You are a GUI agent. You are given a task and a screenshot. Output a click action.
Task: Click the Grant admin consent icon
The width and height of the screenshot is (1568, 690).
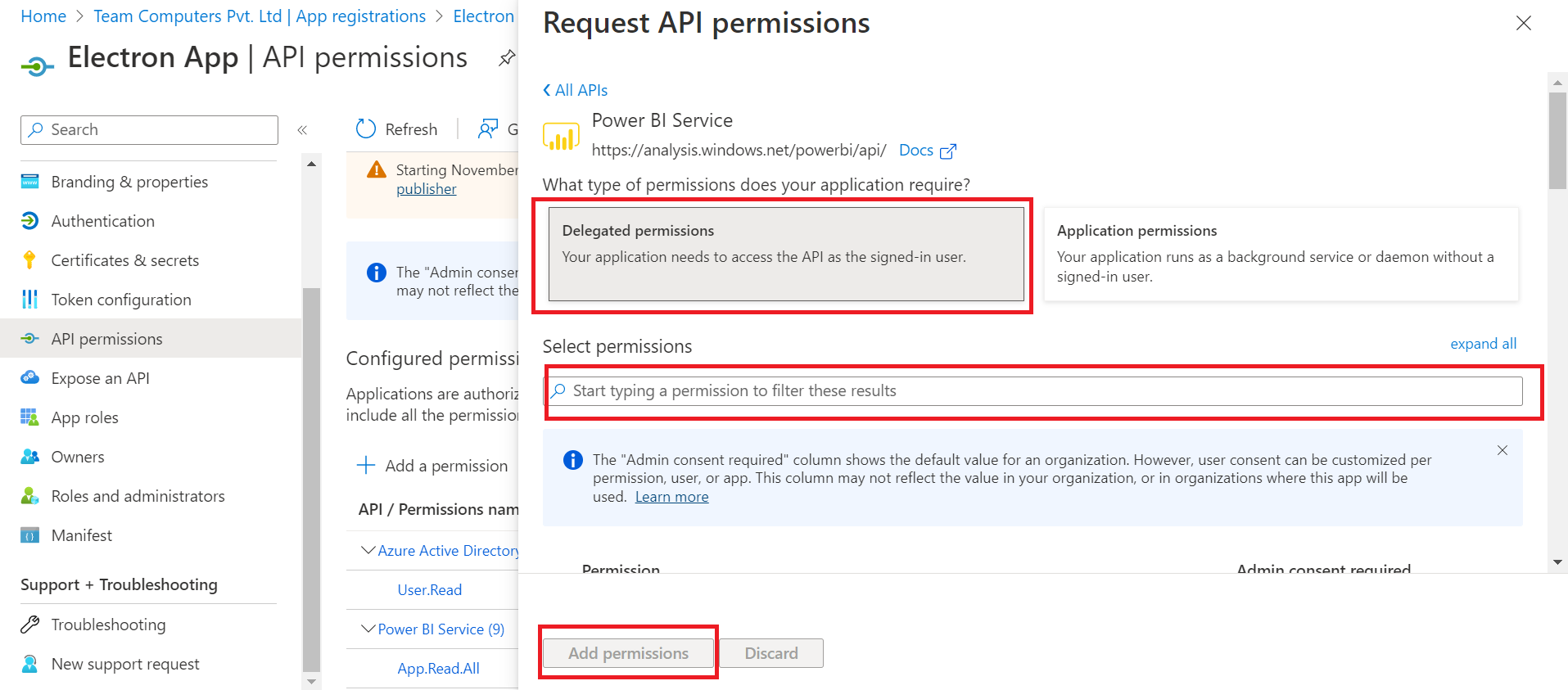(488, 129)
